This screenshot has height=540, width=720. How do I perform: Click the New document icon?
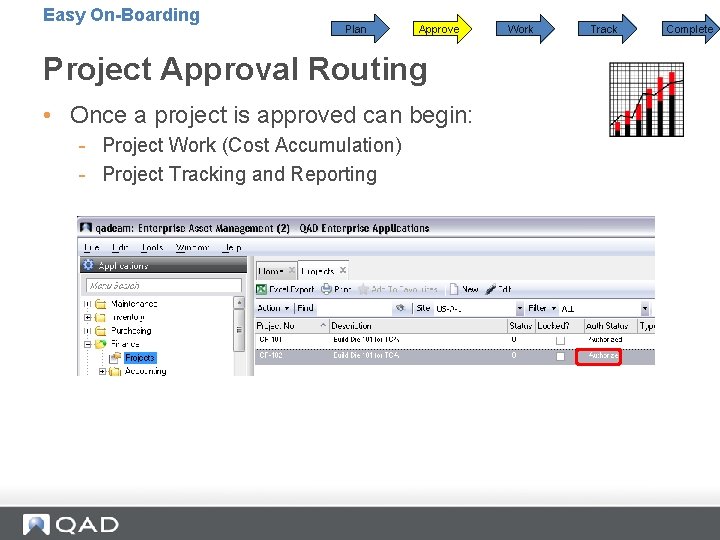(x=454, y=289)
